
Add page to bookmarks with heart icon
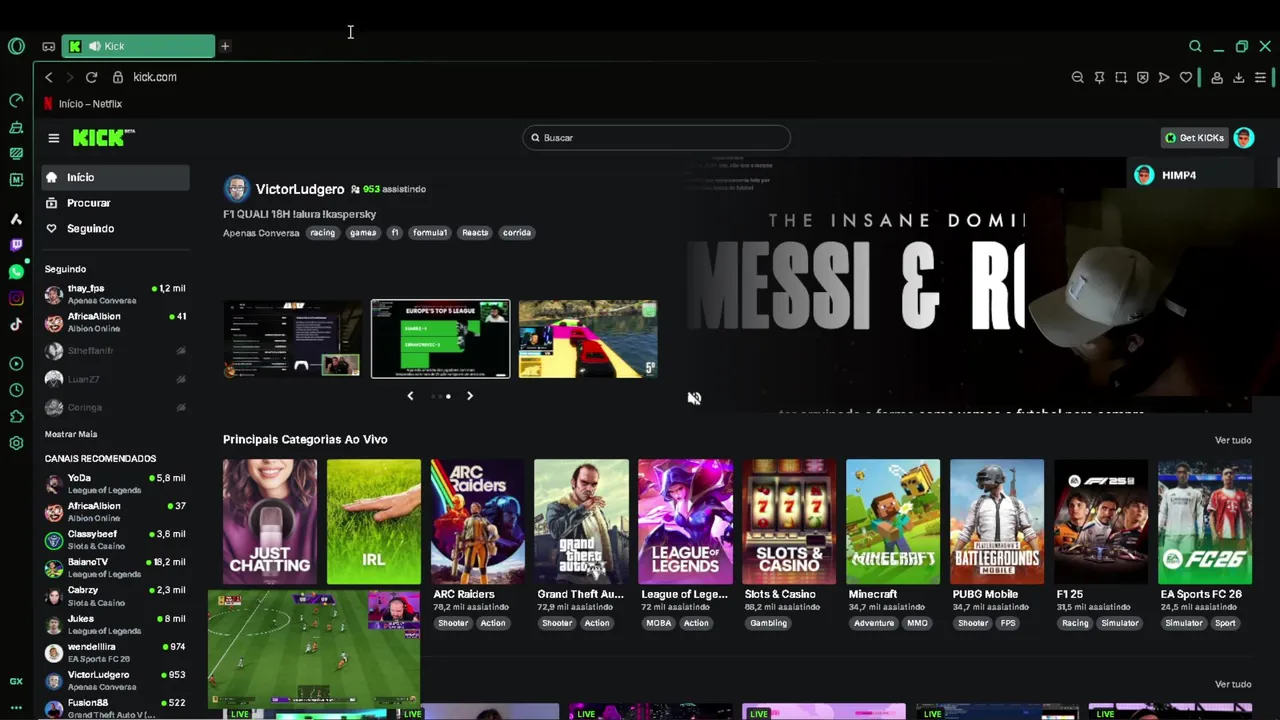(1186, 77)
